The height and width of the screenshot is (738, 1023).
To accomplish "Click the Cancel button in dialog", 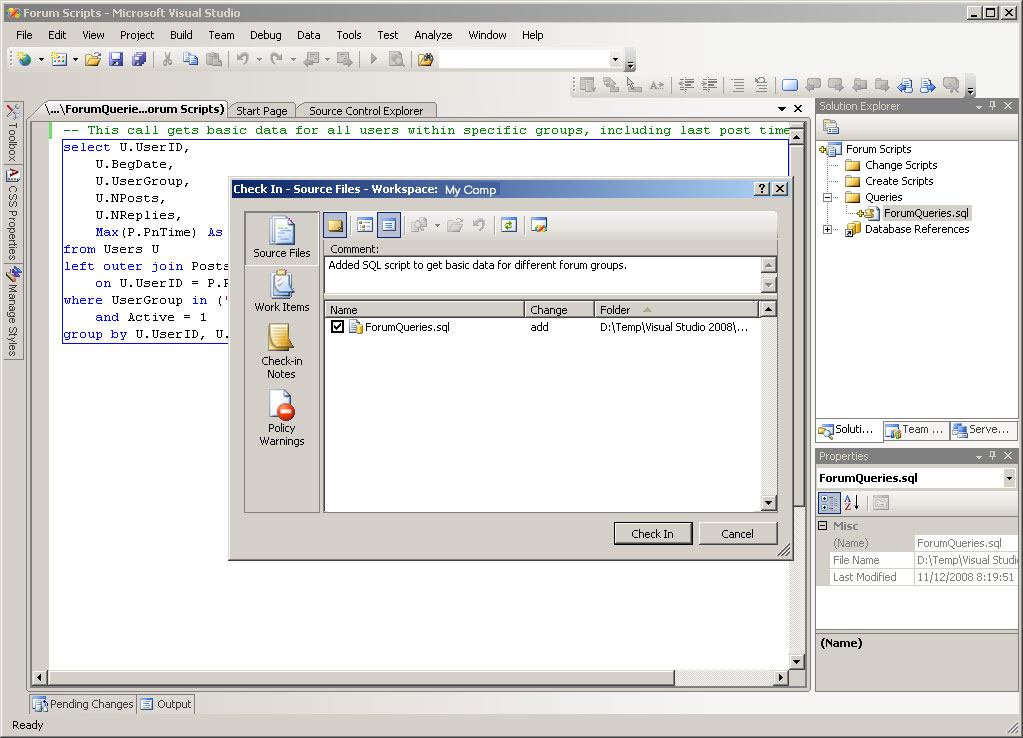I will [x=737, y=534].
